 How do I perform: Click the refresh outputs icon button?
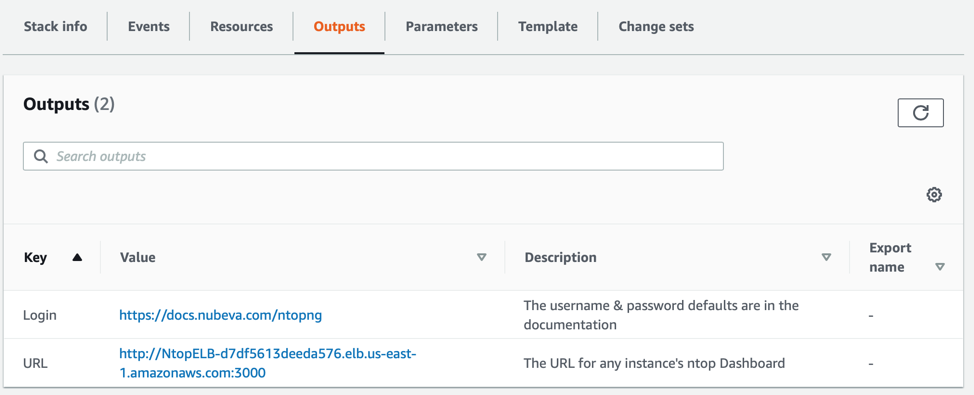pos(921,113)
